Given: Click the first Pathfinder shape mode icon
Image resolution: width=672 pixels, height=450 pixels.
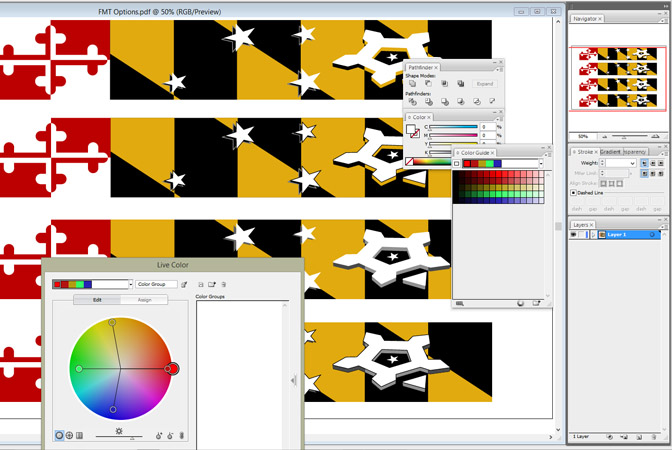Looking at the screenshot, I should (412, 84).
